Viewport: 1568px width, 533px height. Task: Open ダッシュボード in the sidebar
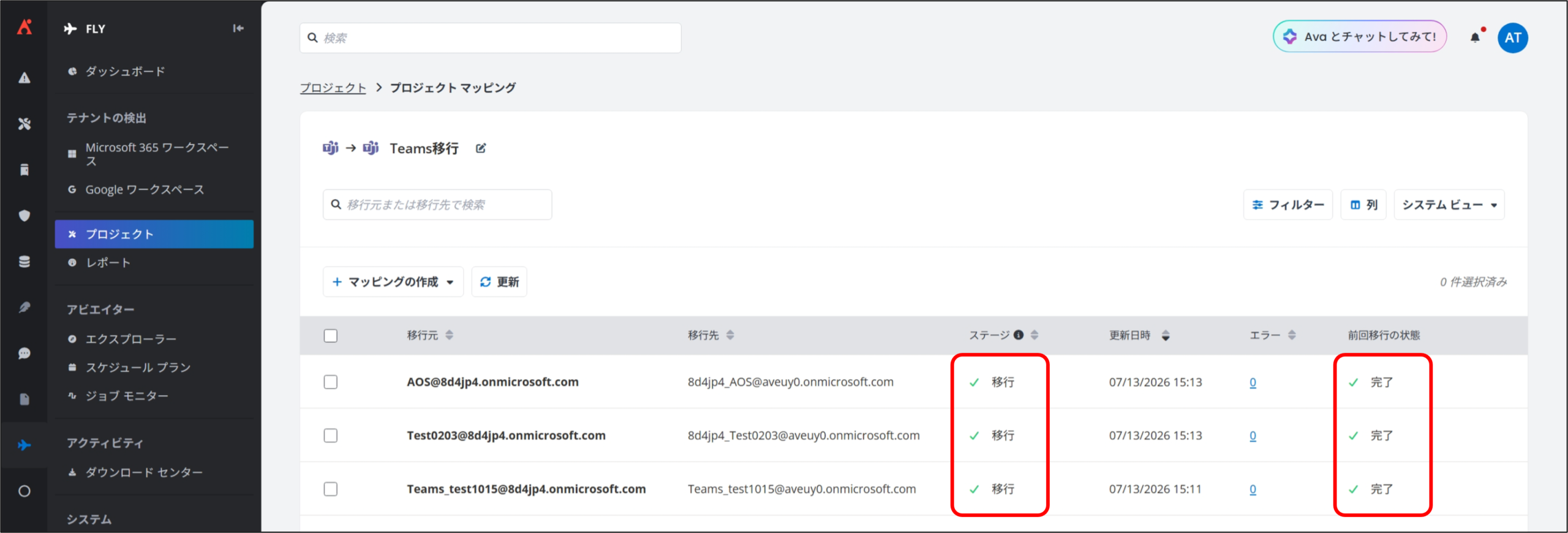pos(125,72)
